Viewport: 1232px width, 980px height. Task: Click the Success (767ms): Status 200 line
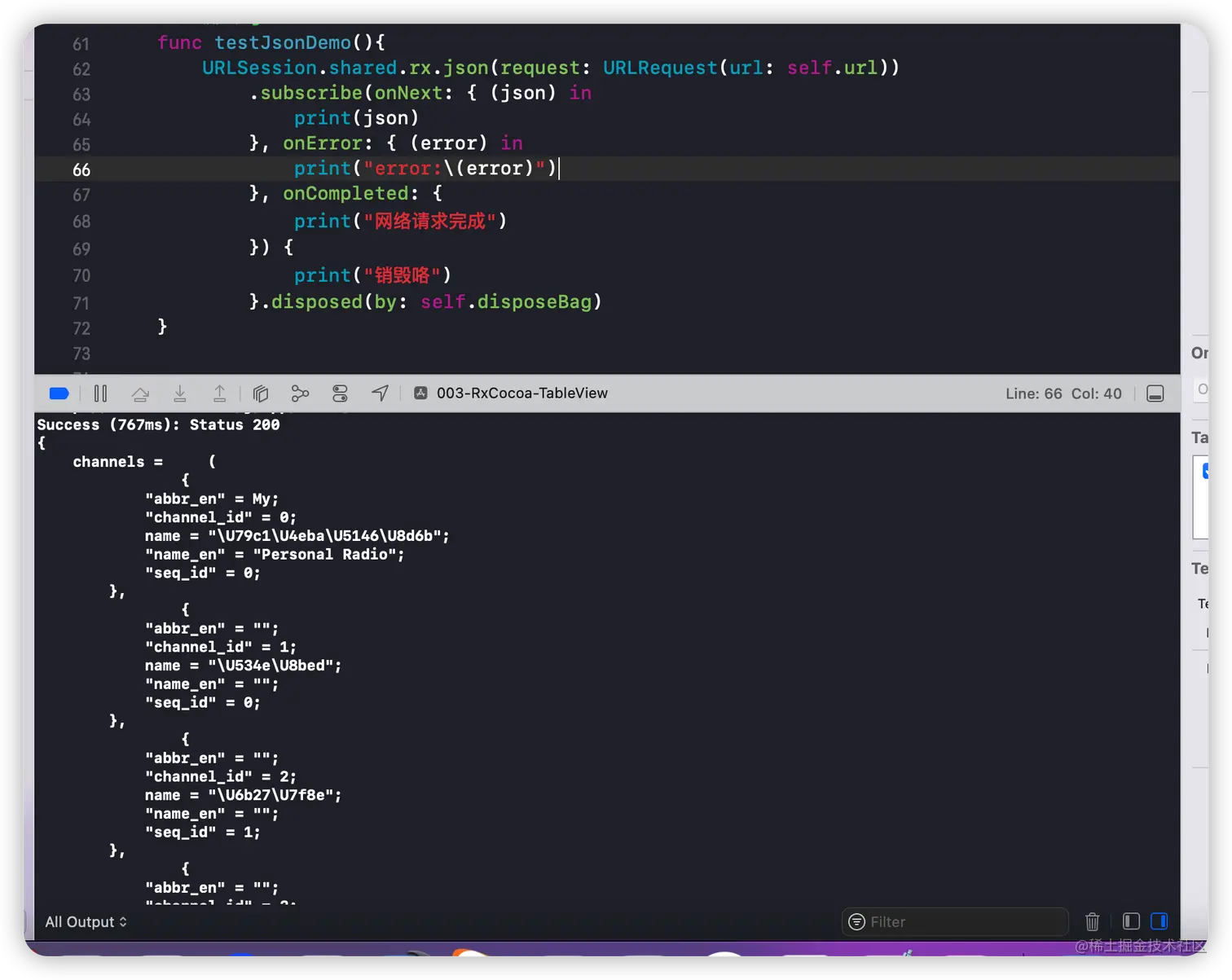pyautogui.click(x=158, y=424)
